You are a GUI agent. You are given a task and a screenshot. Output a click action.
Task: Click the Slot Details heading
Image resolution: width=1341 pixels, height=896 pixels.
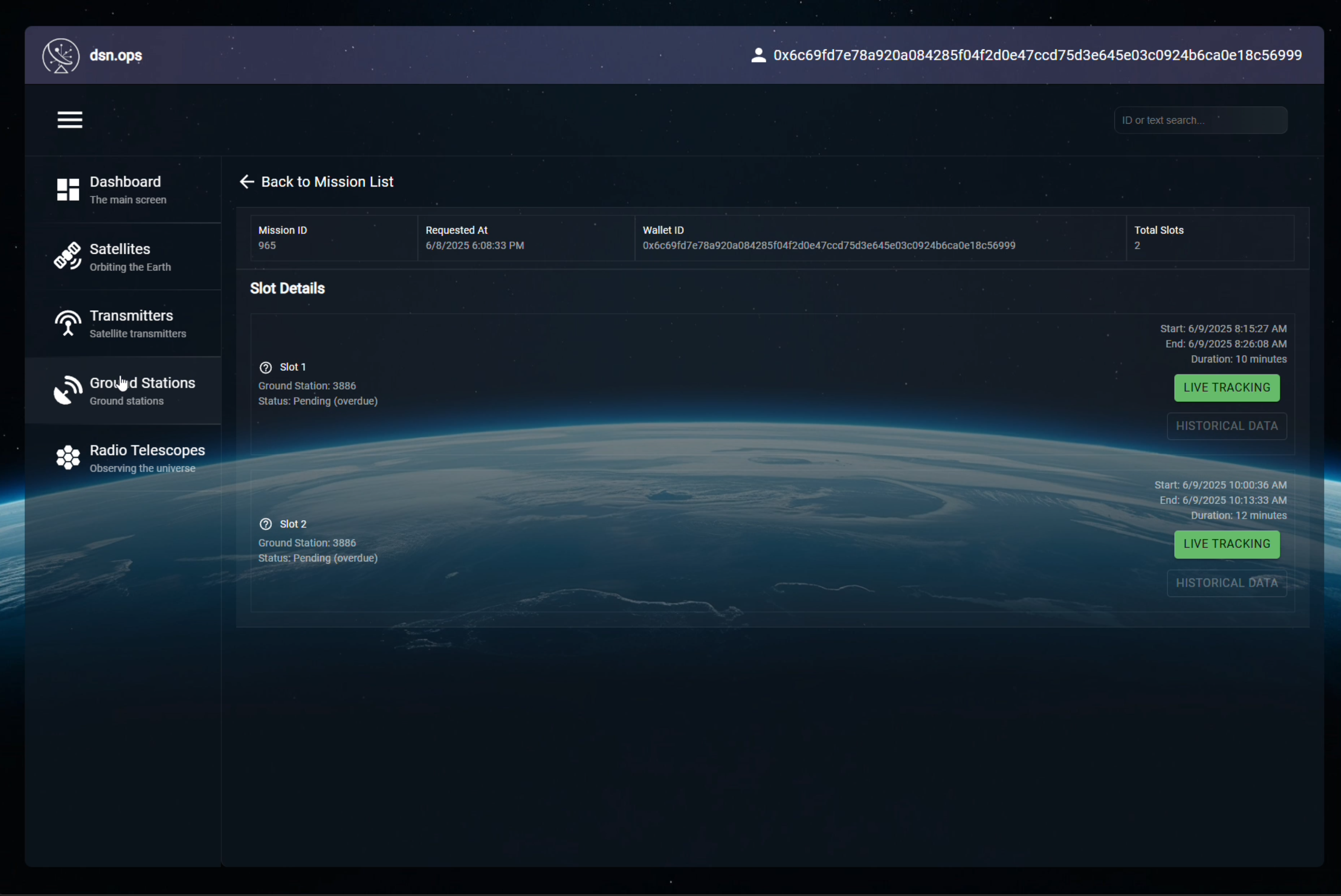click(288, 289)
